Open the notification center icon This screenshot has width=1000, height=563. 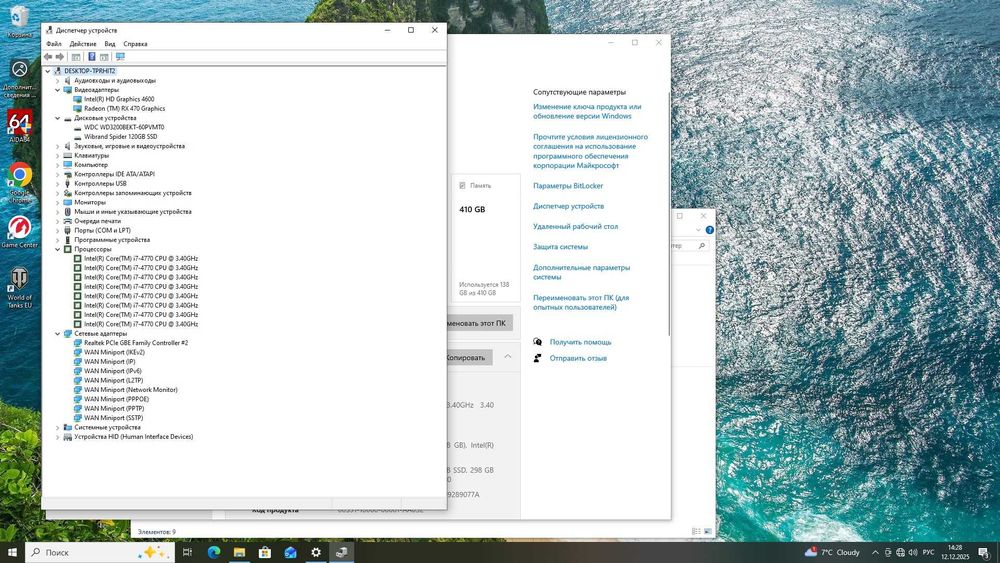983,552
